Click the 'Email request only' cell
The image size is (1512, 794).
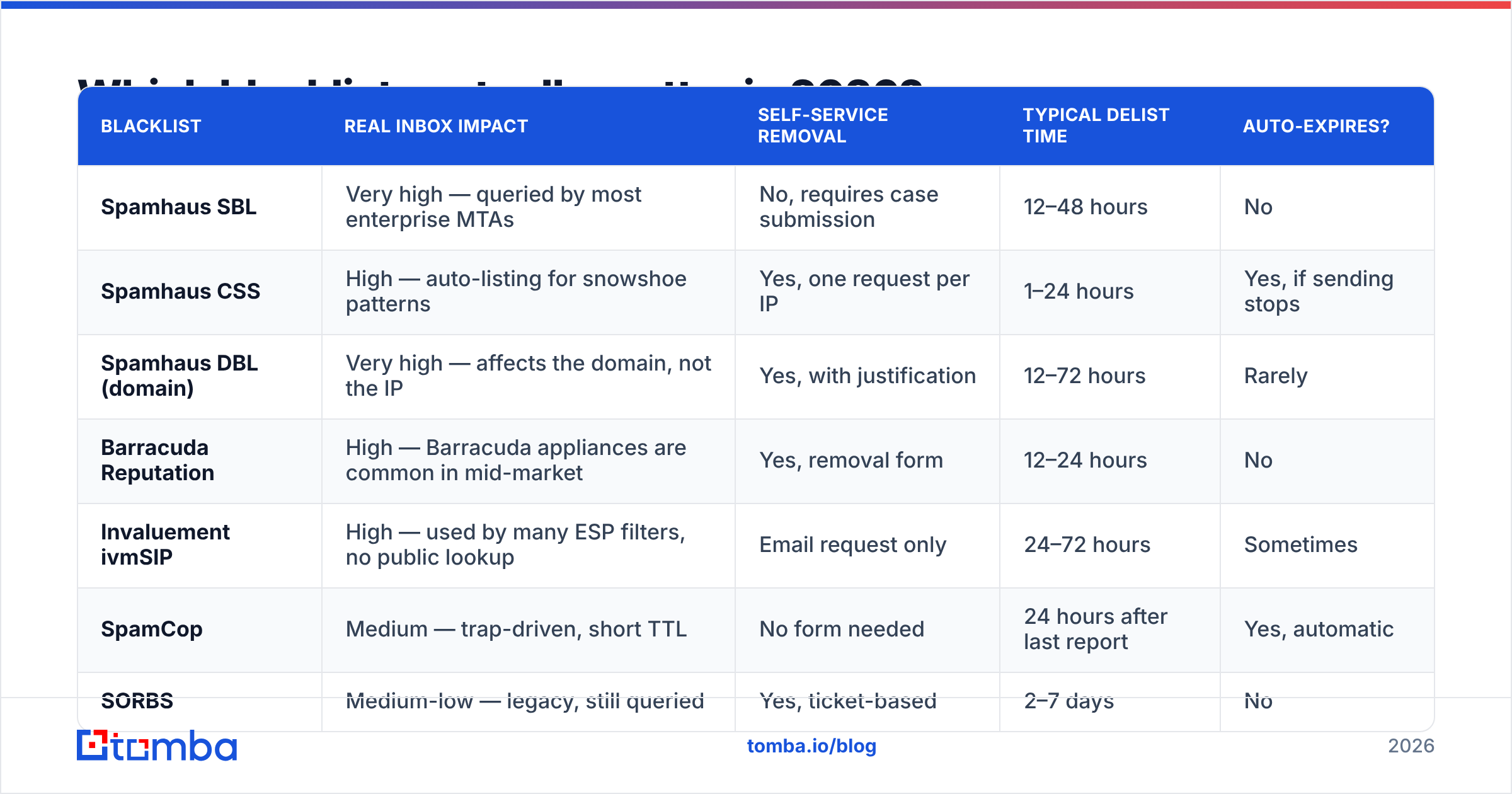tap(852, 544)
